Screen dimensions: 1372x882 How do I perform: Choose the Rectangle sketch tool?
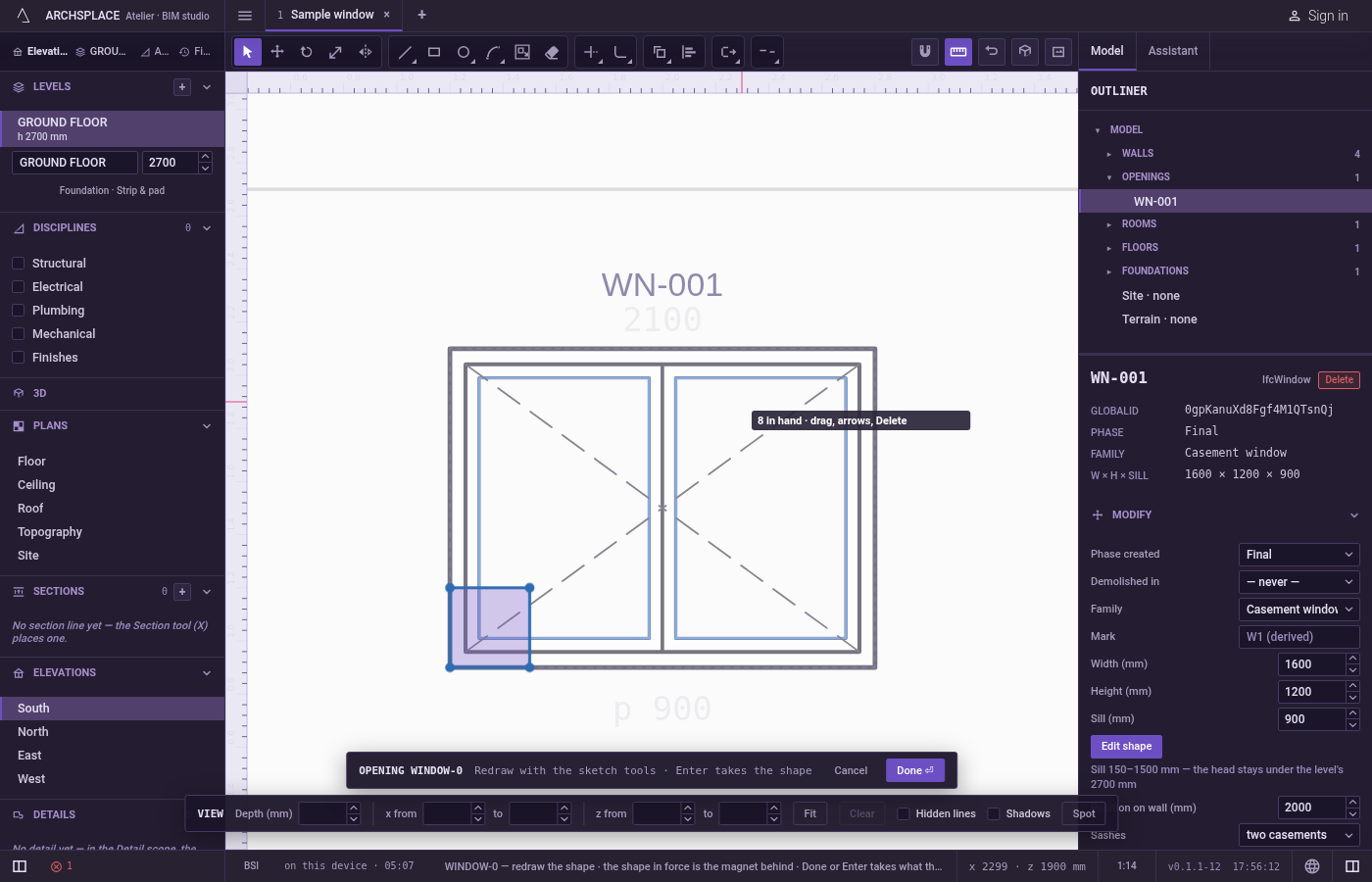[x=434, y=52]
